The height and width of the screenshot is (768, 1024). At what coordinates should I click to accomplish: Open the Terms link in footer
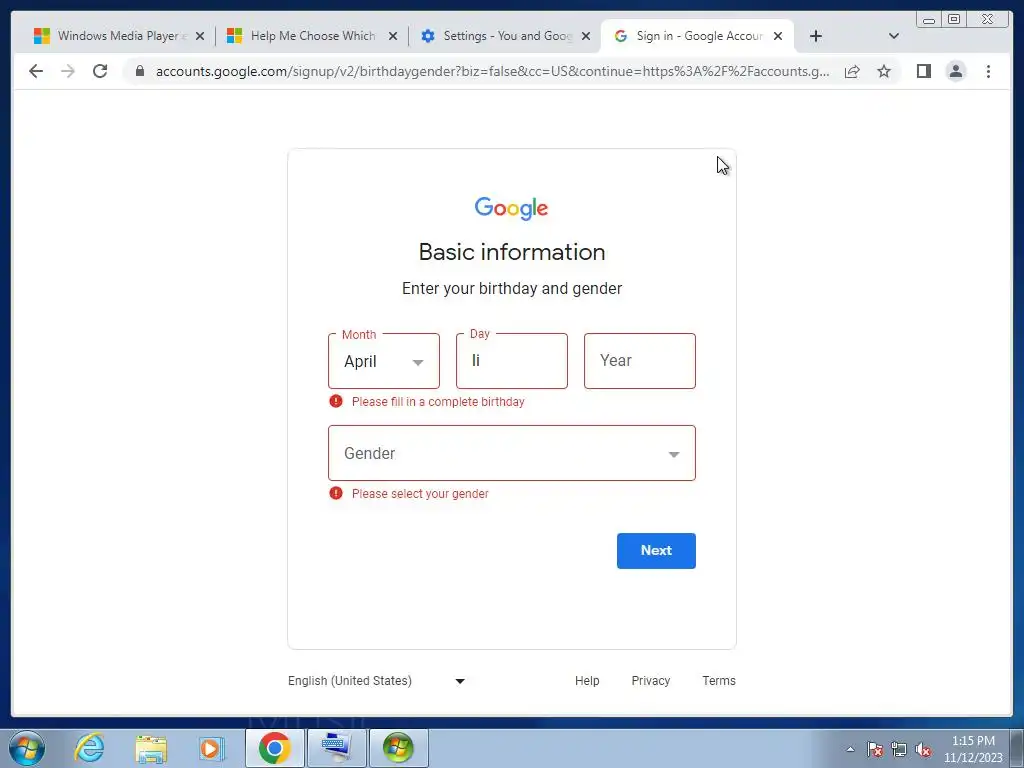719,680
